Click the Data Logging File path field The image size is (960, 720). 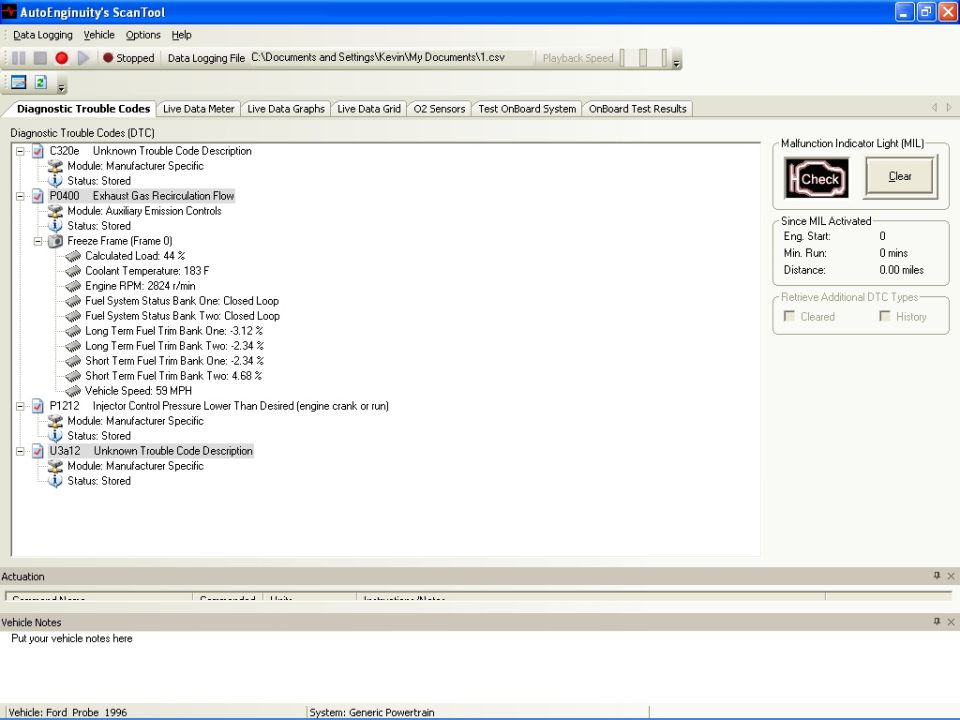pyautogui.click(x=391, y=58)
